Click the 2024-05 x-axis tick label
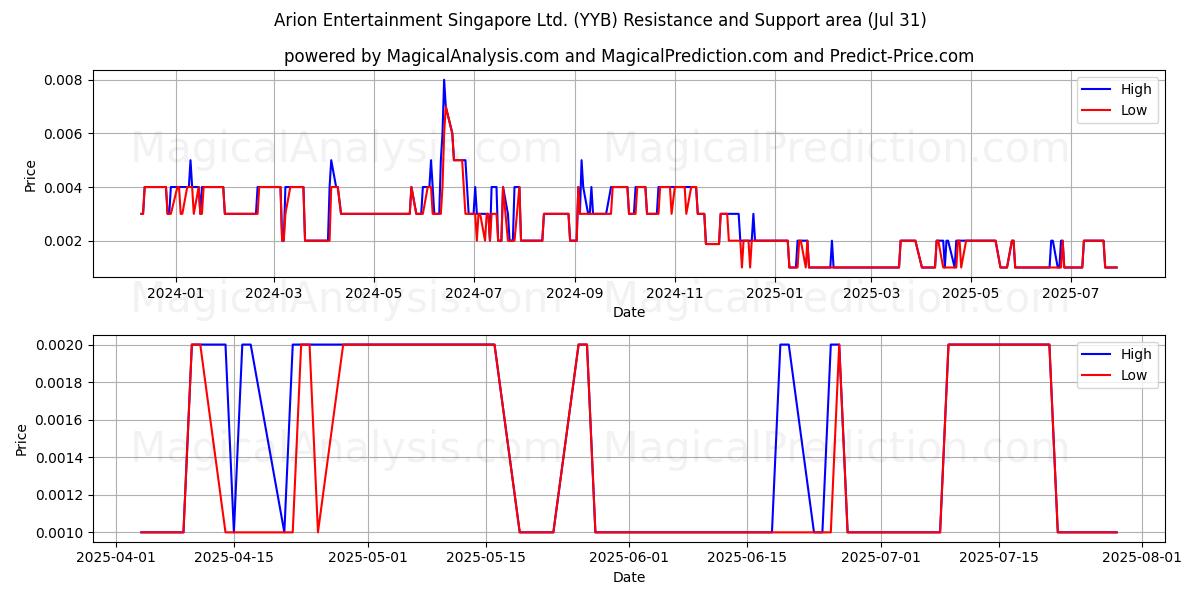This screenshot has height=600, width=1200. pyautogui.click(x=374, y=293)
